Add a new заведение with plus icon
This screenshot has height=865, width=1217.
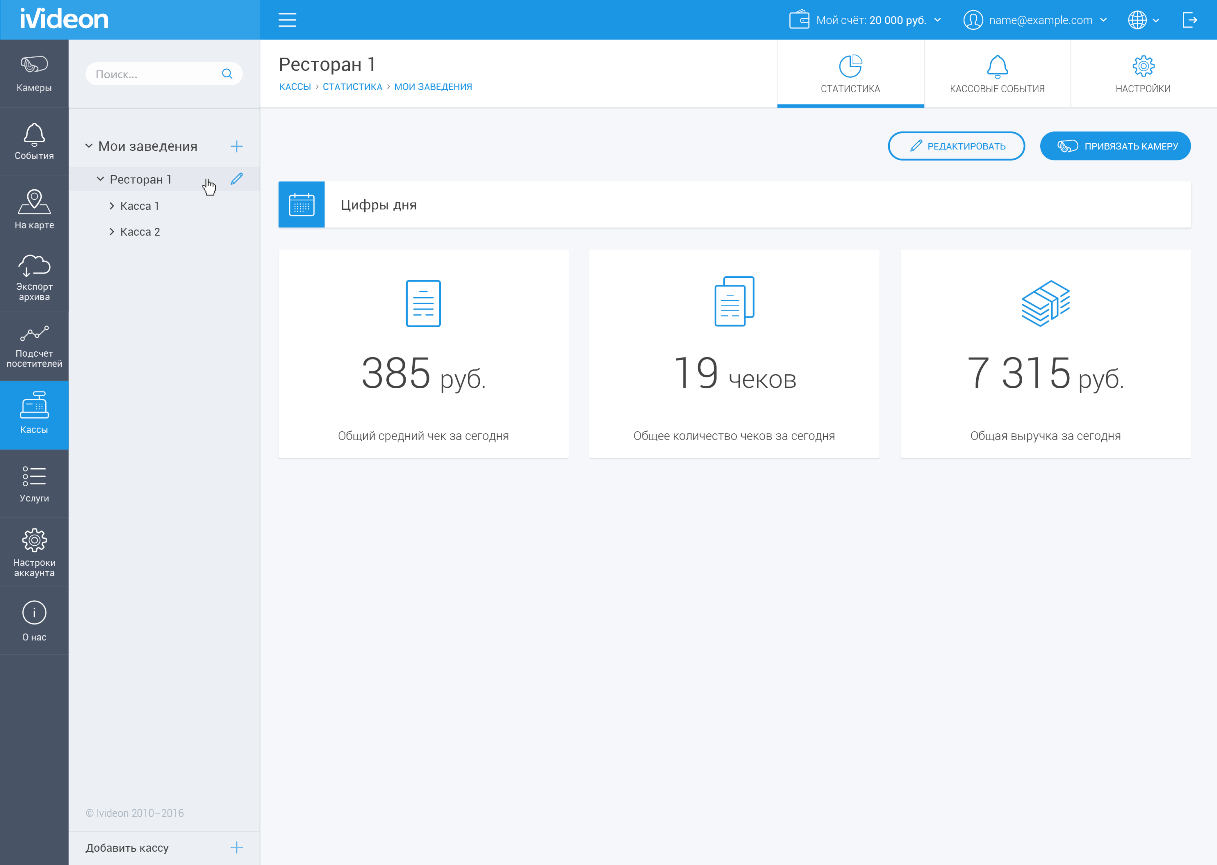[237, 146]
